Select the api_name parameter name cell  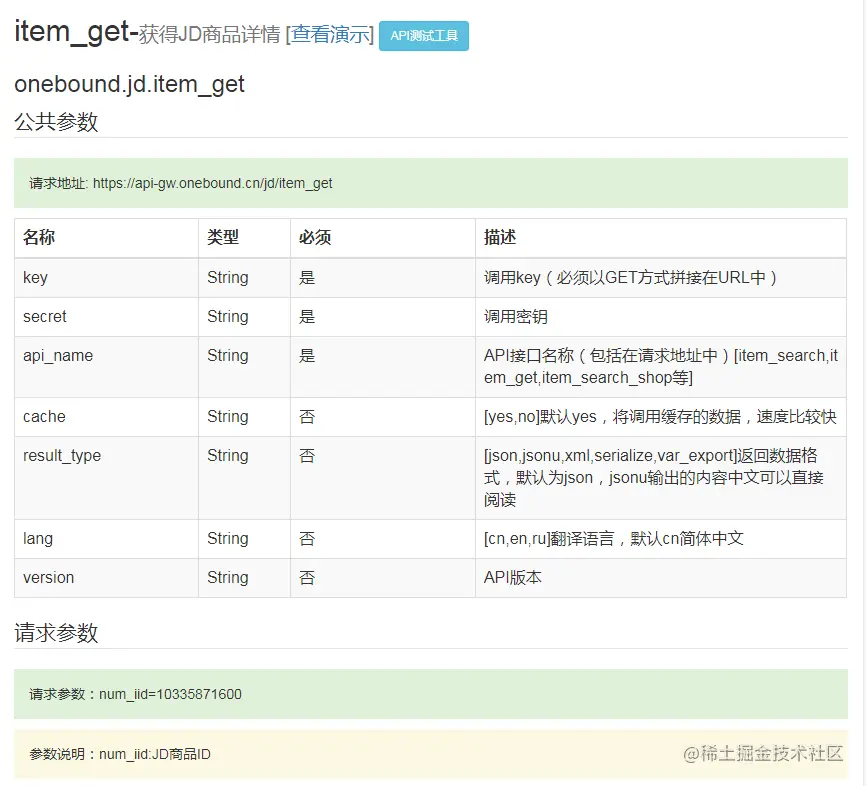click(106, 367)
